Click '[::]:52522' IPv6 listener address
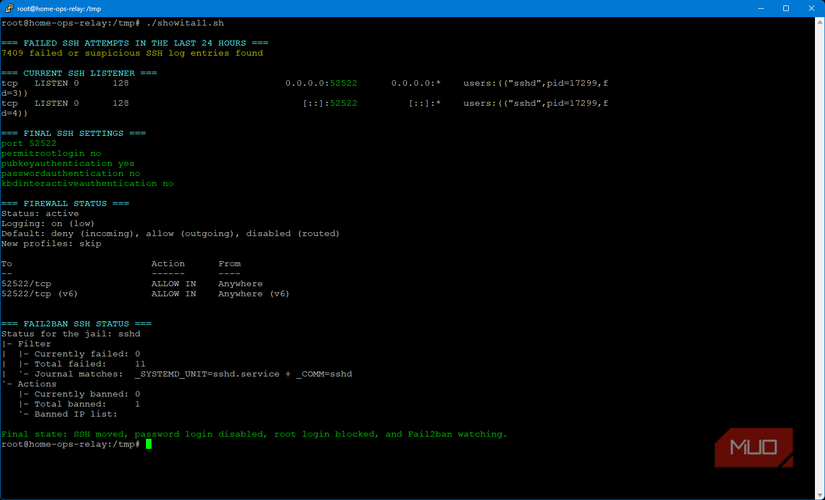The width and height of the screenshot is (825, 500). (330, 103)
